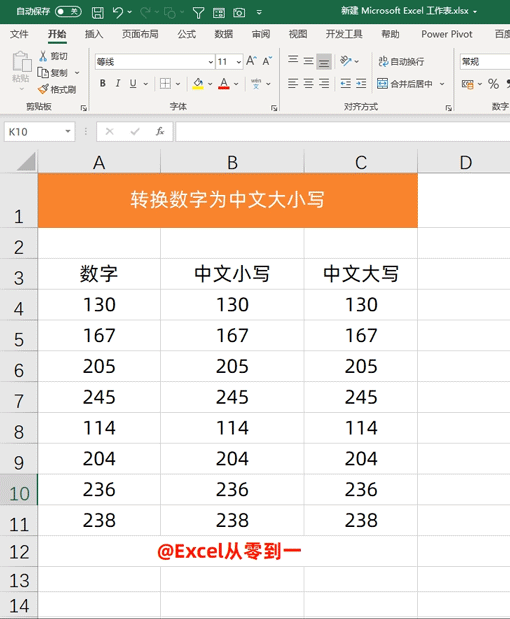510x619 pixels.
Task: Open the font size 11 dropdown
Action: 238,62
